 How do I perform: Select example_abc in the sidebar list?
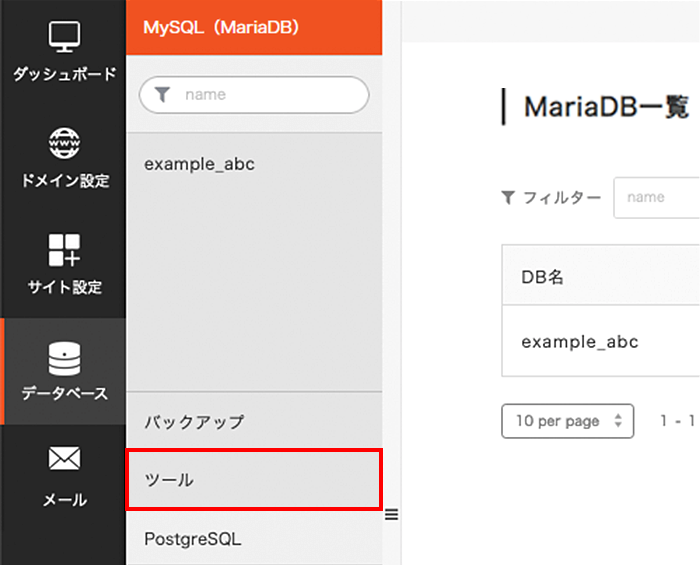pyautogui.click(x=199, y=164)
